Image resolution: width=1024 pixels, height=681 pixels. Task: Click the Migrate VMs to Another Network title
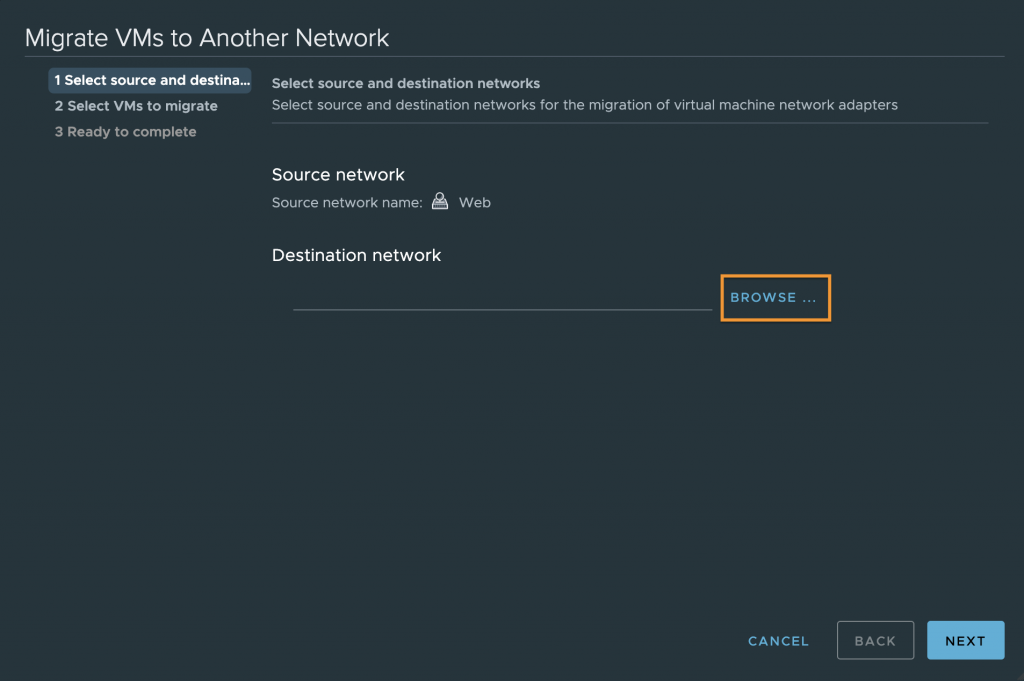pyautogui.click(x=207, y=38)
